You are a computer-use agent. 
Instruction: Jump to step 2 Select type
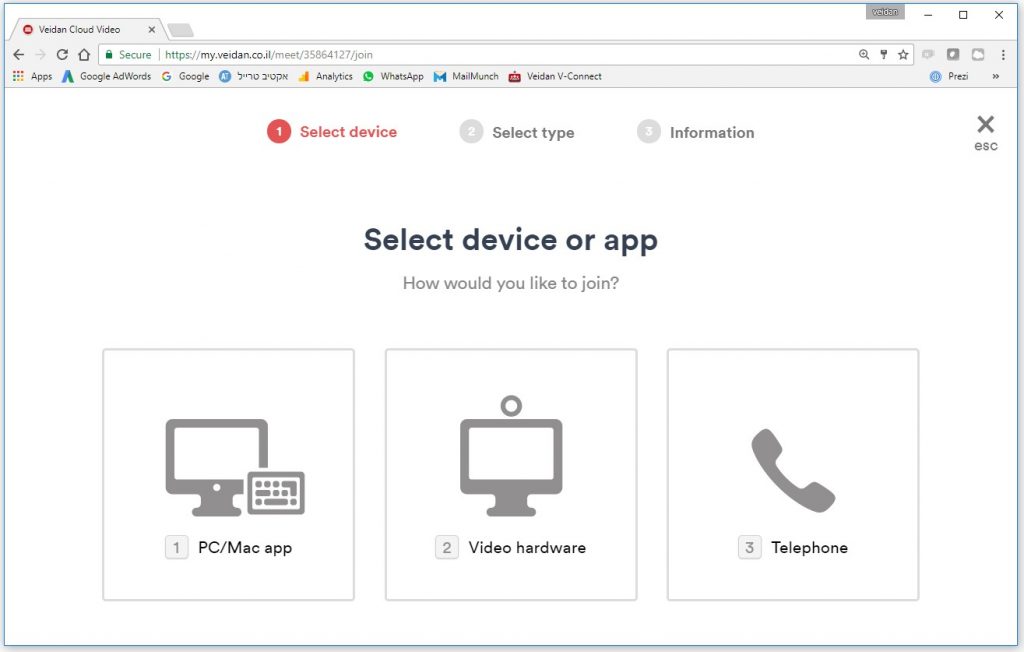[517, 132]
